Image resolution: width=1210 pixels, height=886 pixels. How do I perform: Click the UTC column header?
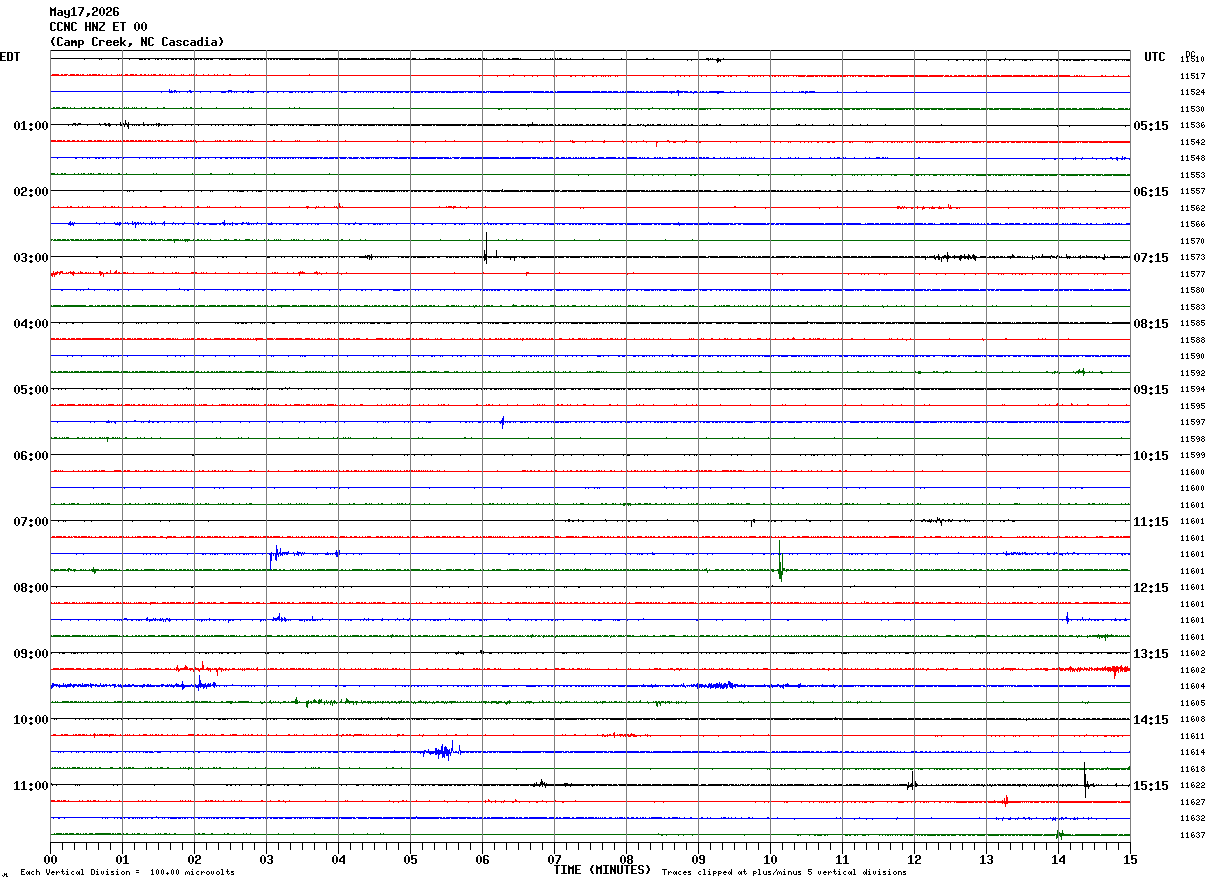[1155, 57]
